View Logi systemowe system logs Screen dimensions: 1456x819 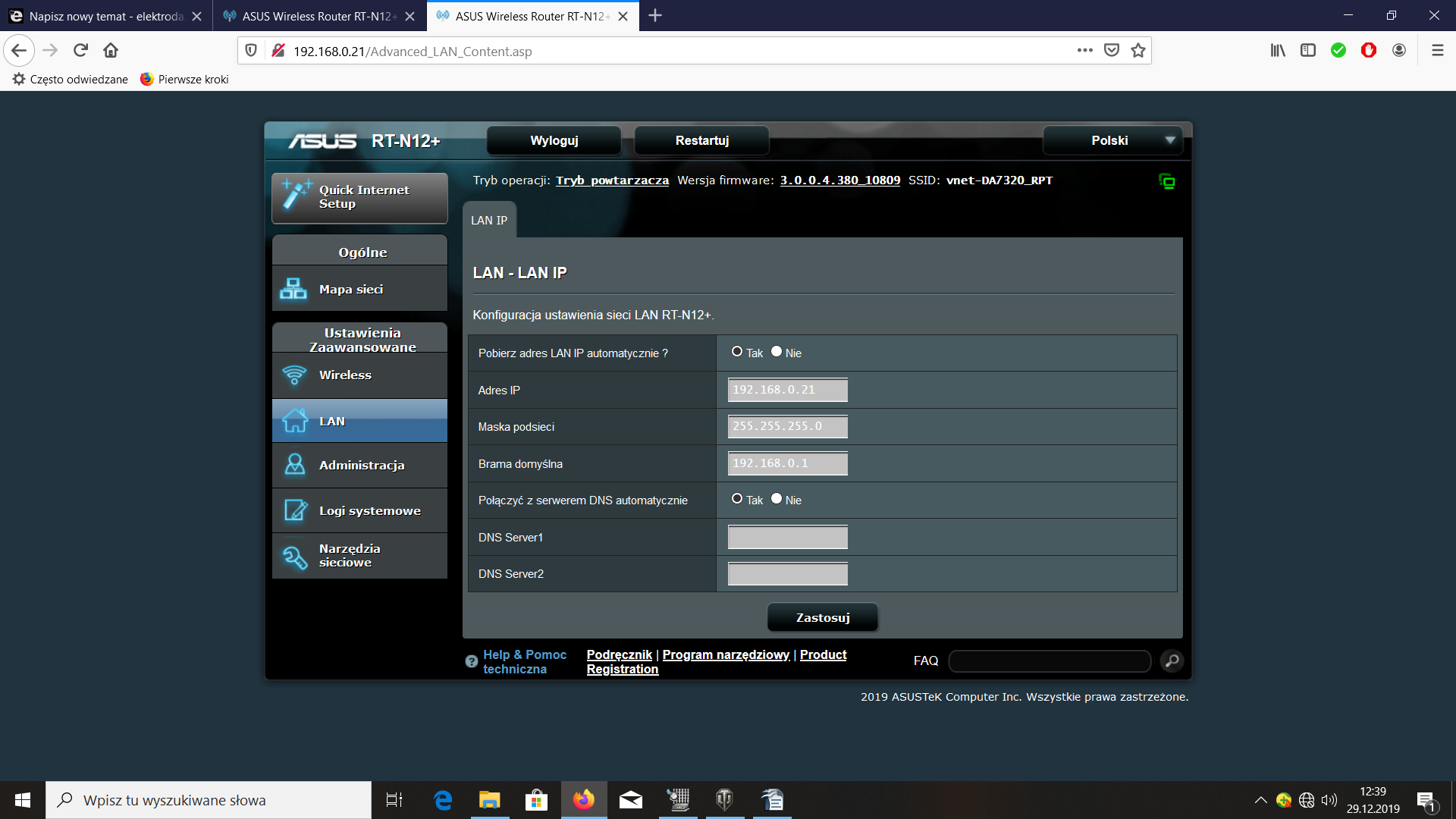[370, 510]
